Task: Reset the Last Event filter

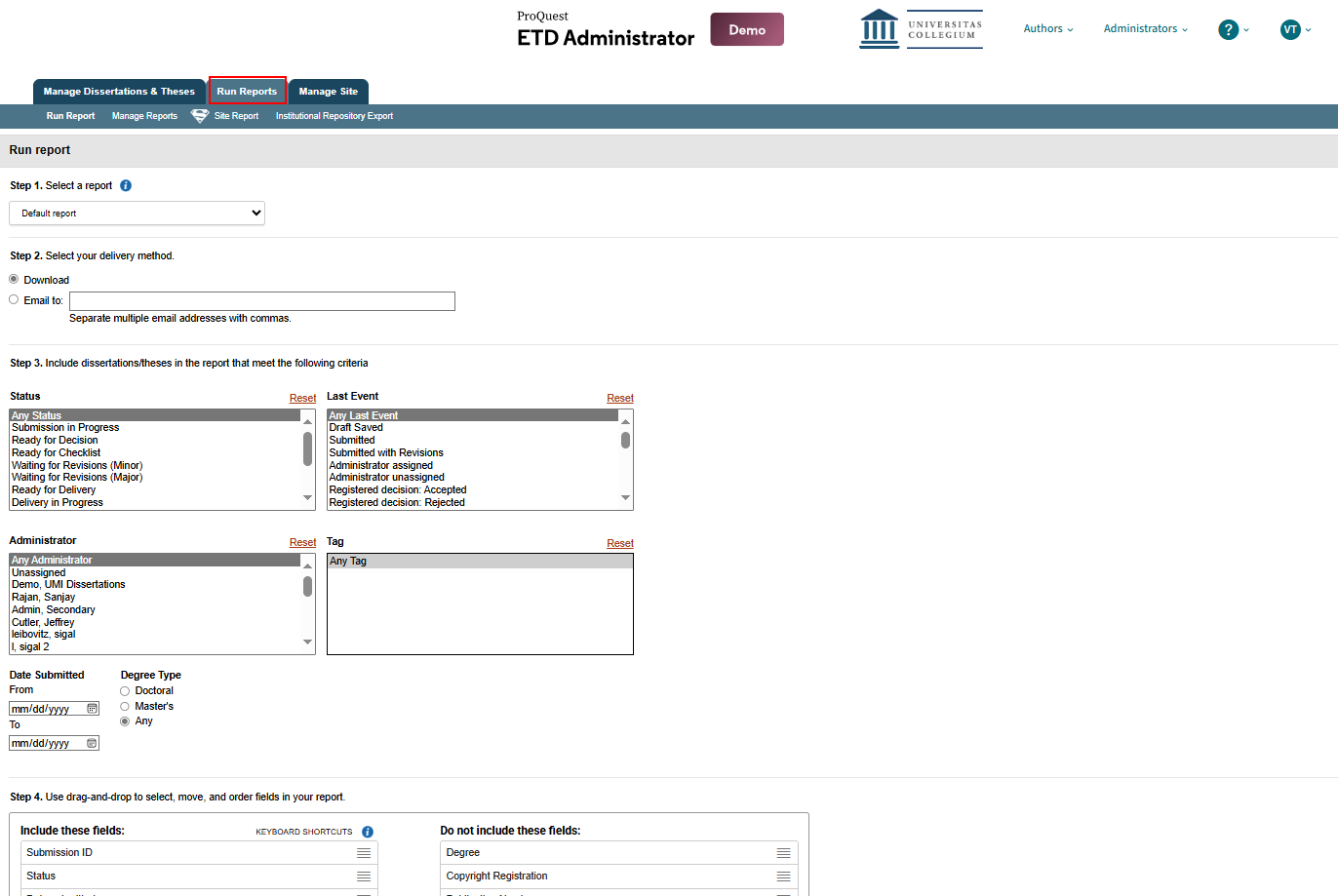Action: click(x=620, y=398)
